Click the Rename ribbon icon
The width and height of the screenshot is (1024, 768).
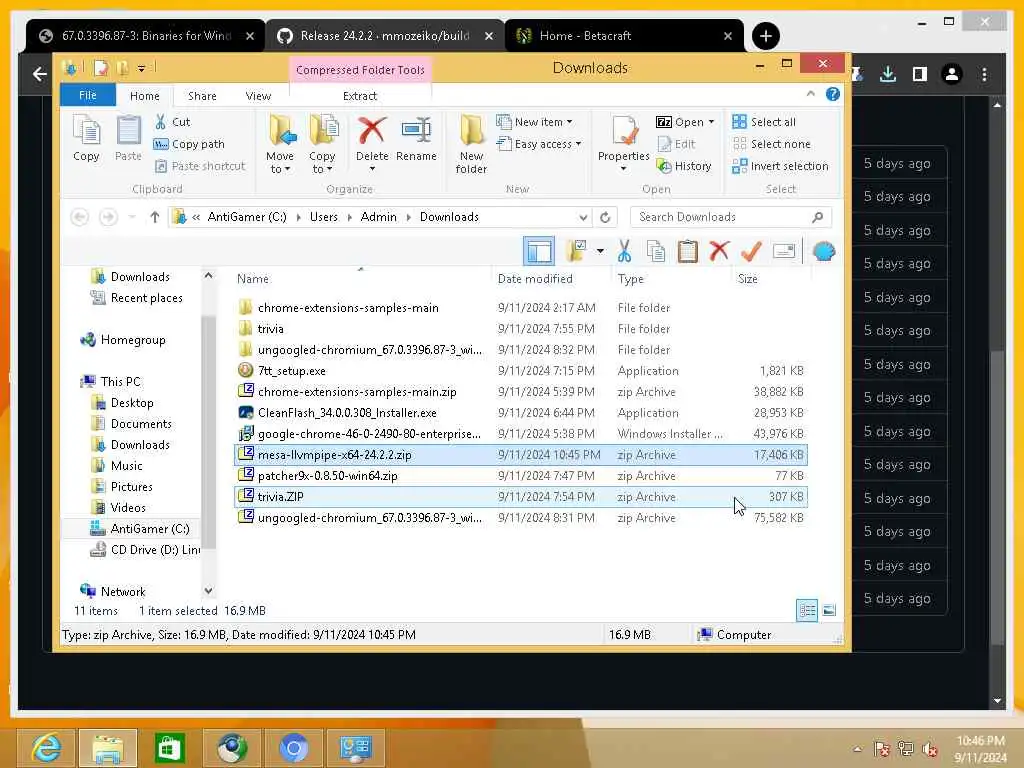pyautogui.click(x=416, y=138)
